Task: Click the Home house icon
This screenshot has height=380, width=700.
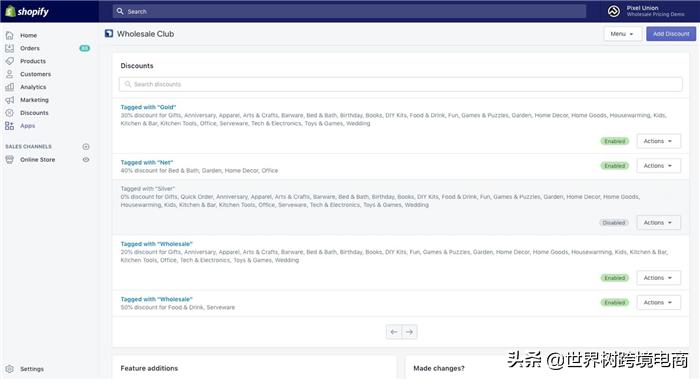Action: pyautogui.click(x=9, y=35)
